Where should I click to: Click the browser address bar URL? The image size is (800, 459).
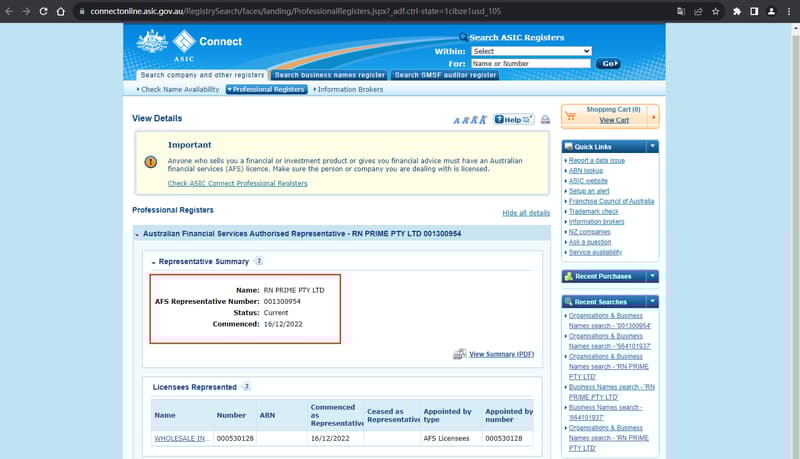tap(296, 11)
